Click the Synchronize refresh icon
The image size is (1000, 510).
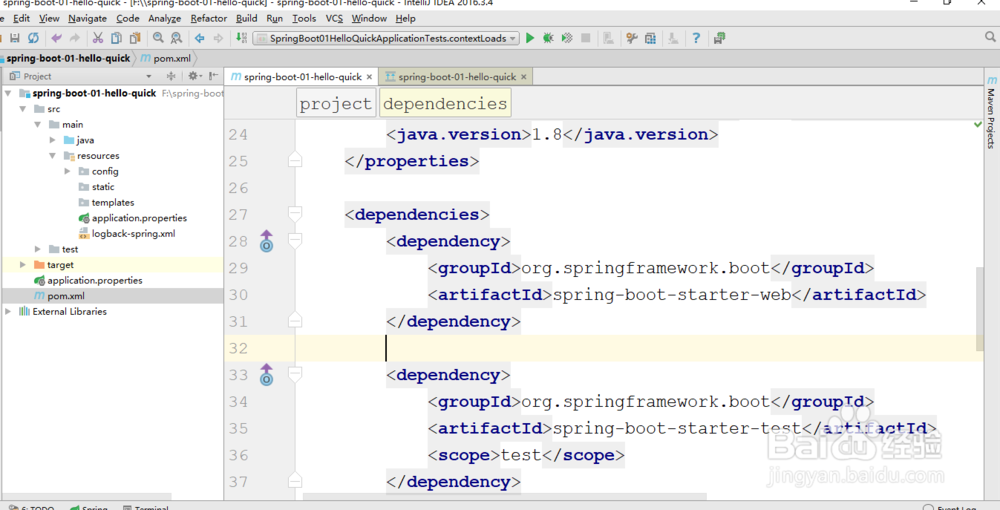pos(33,38)
